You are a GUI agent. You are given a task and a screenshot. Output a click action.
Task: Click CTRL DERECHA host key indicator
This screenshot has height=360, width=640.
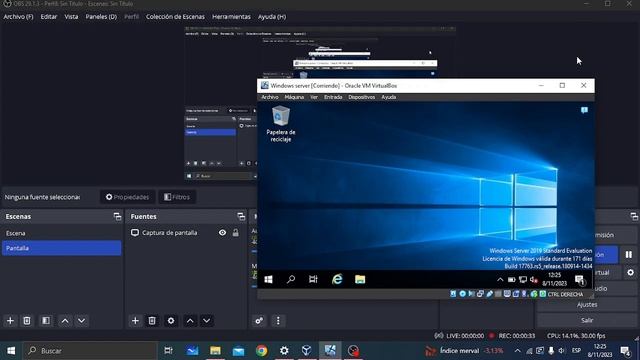pos(565,294)
